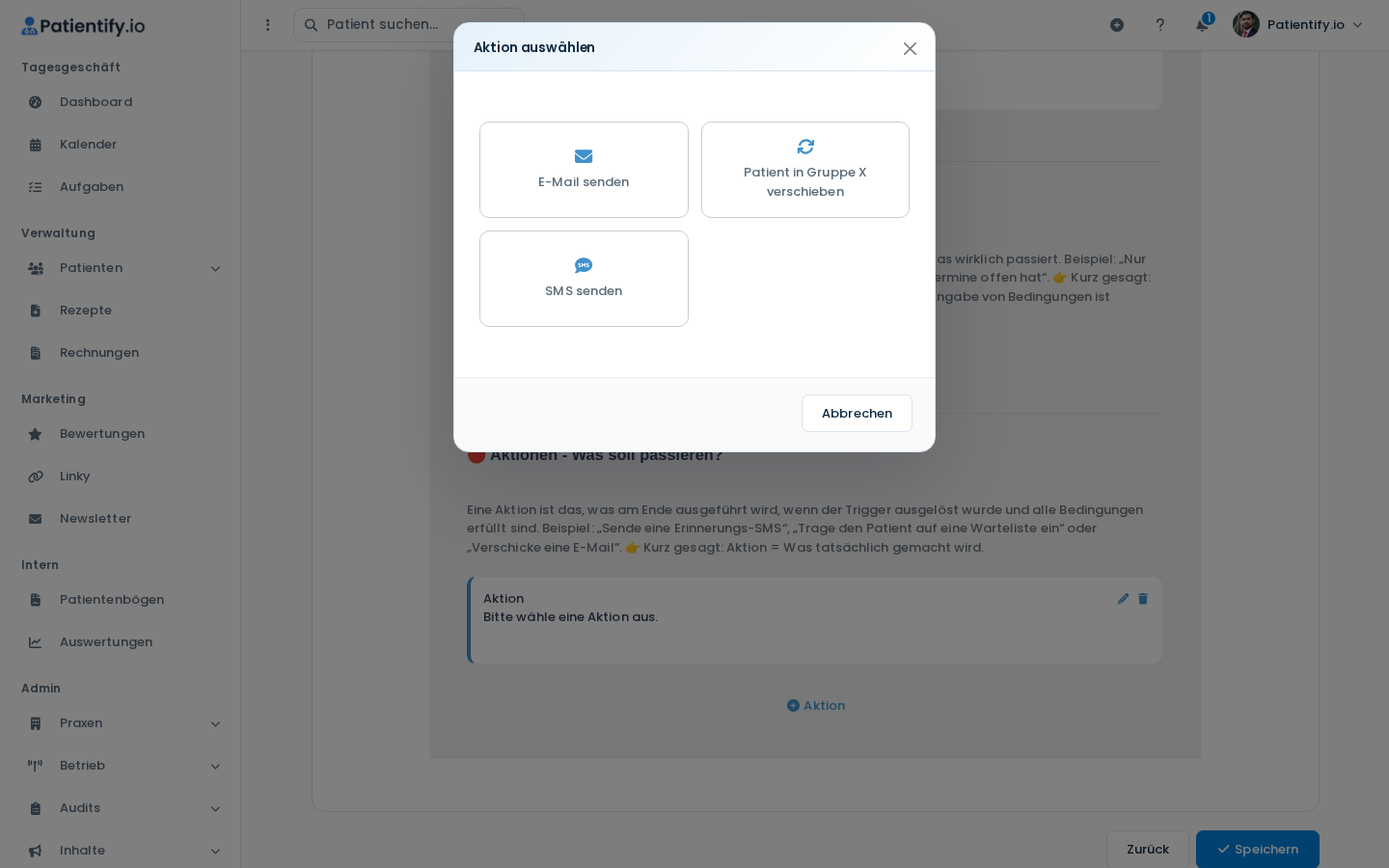Close the Aktion auswählen dialog
Viewport: 1389px width, 868px height.
pyautogui.click(x=910, y=48)
